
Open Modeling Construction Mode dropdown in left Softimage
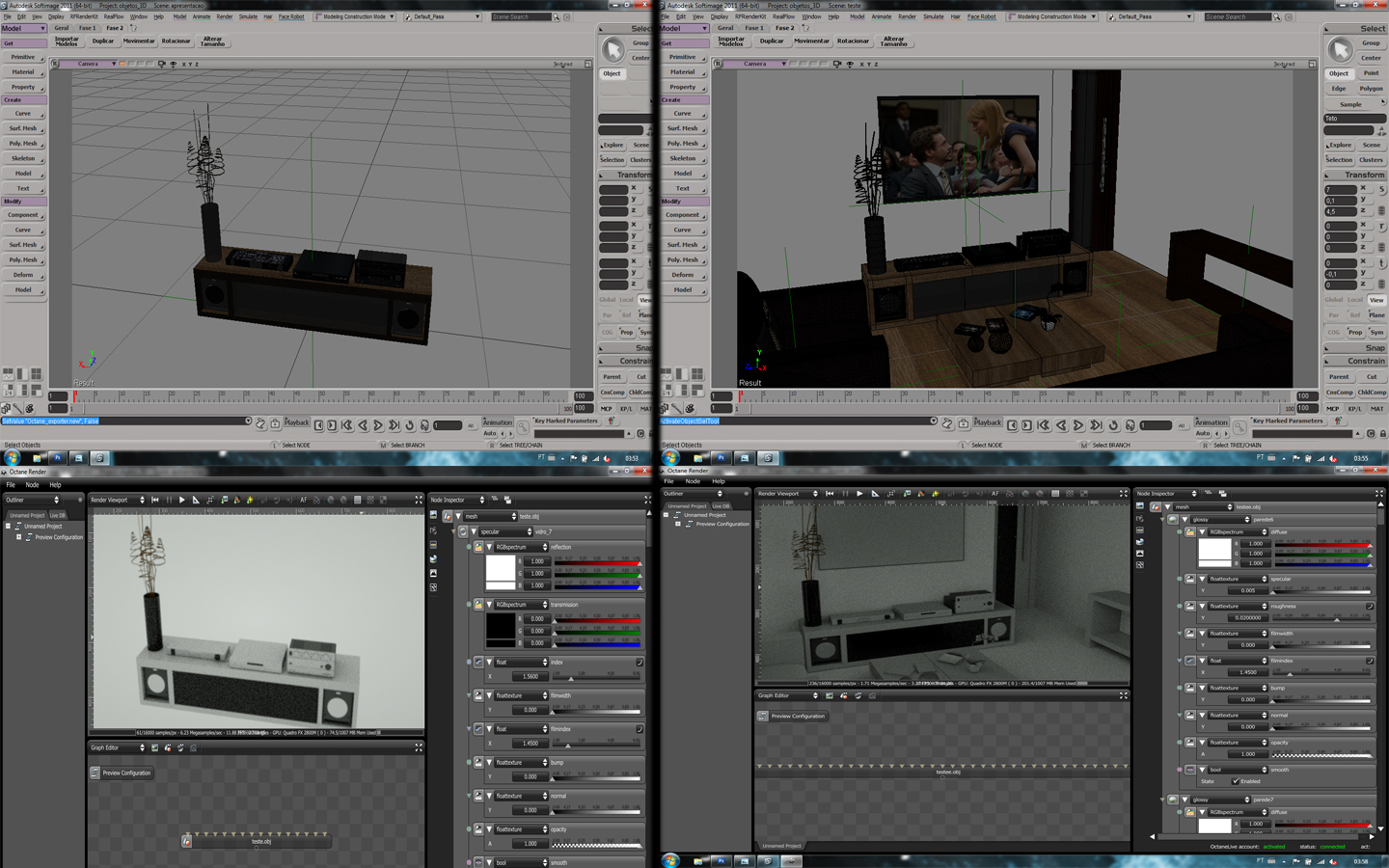pos(355,17)
